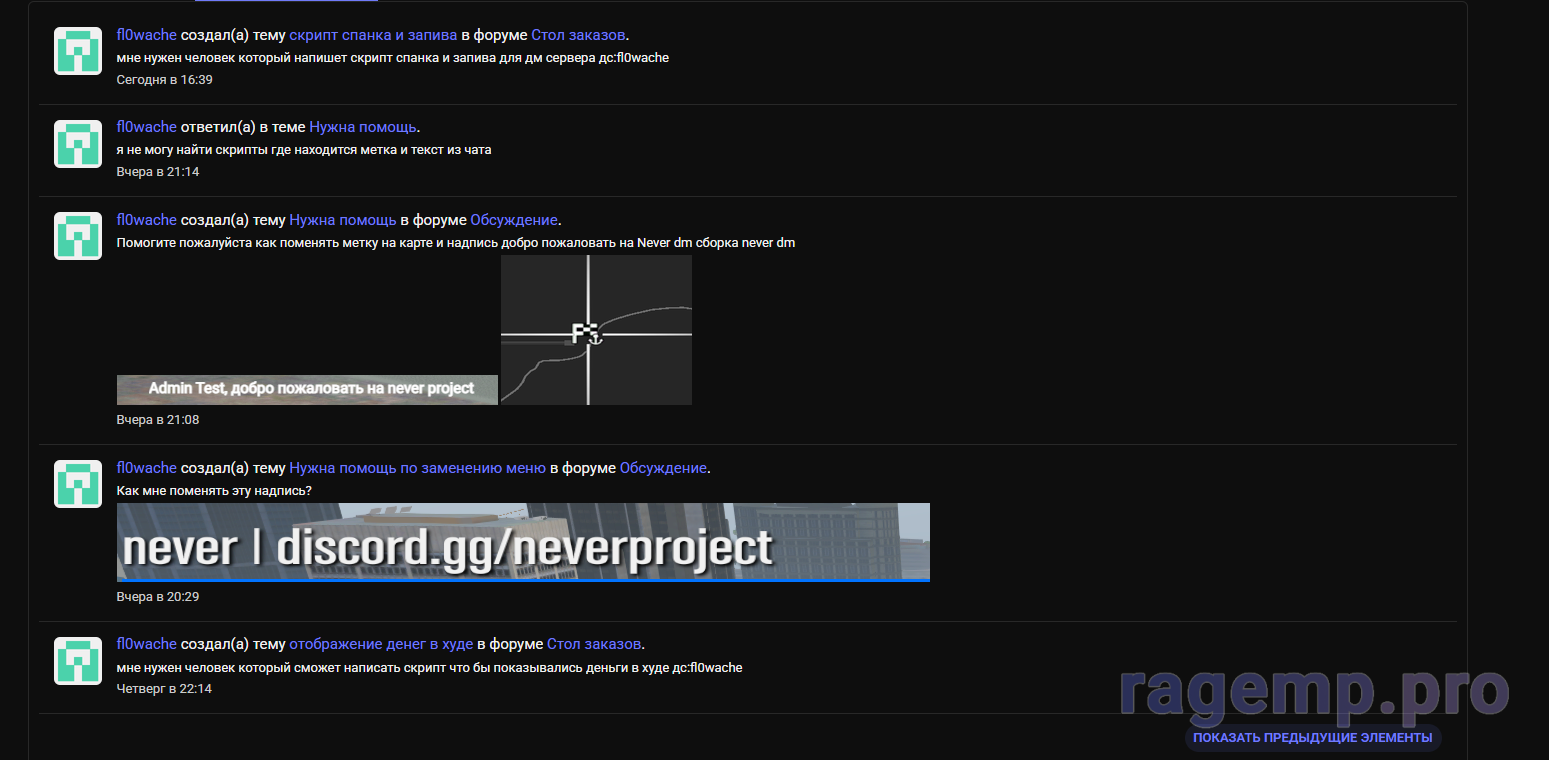Click avatar next to 'Как мне поменять эту надпись?'
Screen dimensions: 1549x760
tap(78, 484)
